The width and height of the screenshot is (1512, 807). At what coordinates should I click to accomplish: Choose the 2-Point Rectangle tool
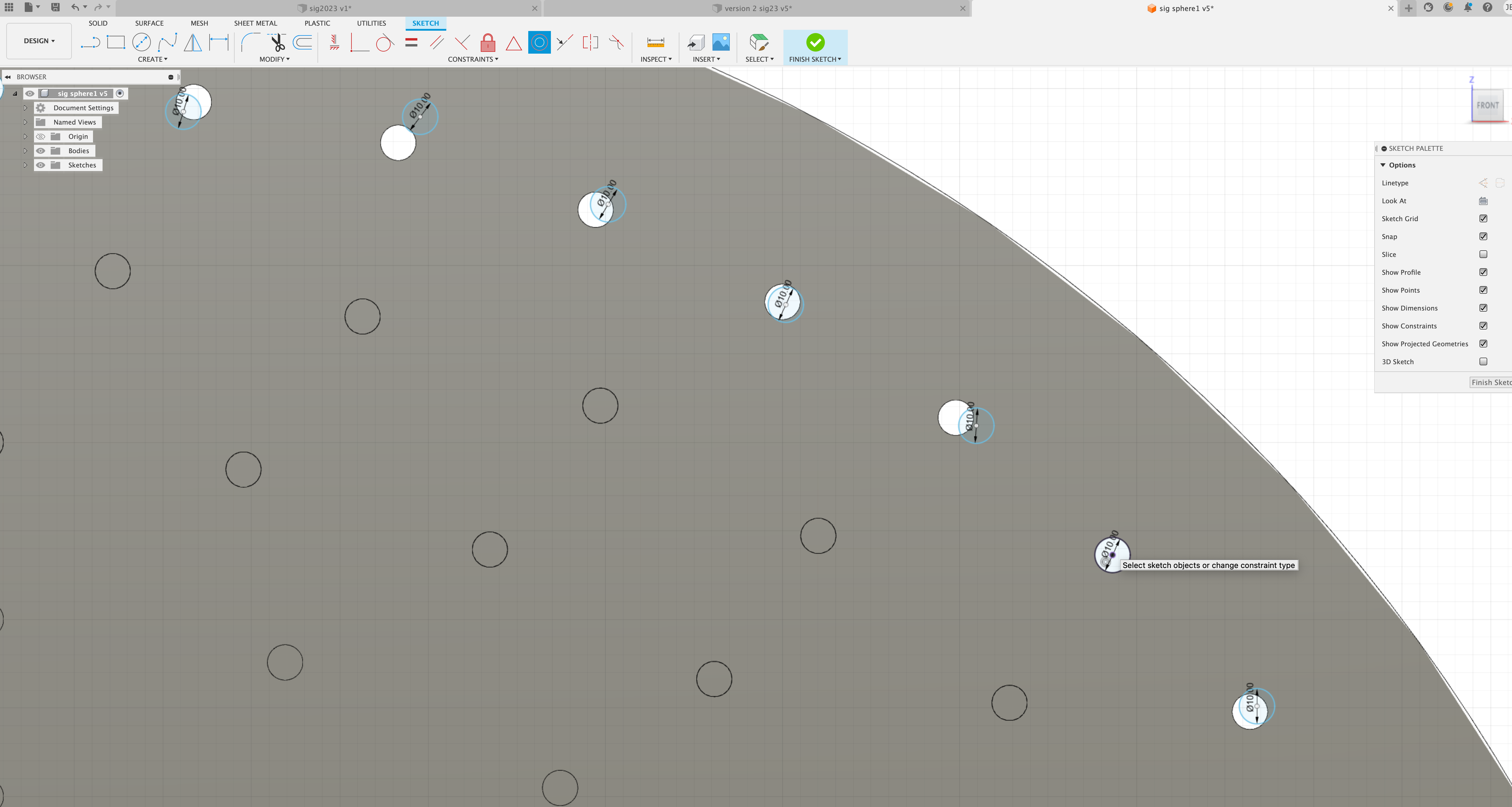click(116, 42)
